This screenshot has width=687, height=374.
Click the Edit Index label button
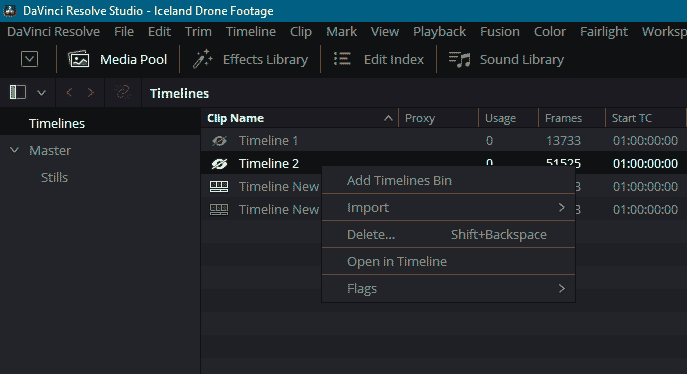[x=394, y=59]
